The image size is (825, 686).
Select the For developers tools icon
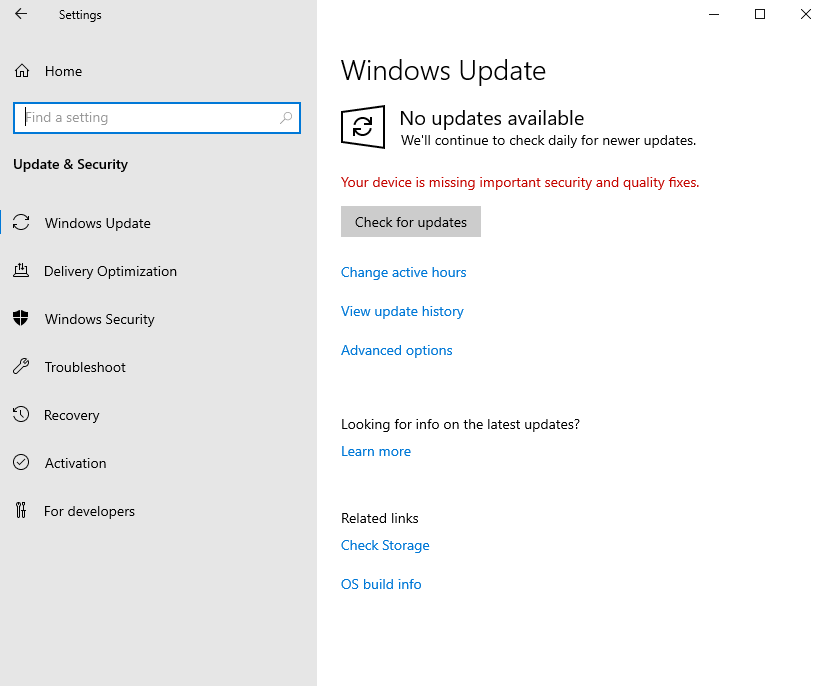tap(21, 510)
